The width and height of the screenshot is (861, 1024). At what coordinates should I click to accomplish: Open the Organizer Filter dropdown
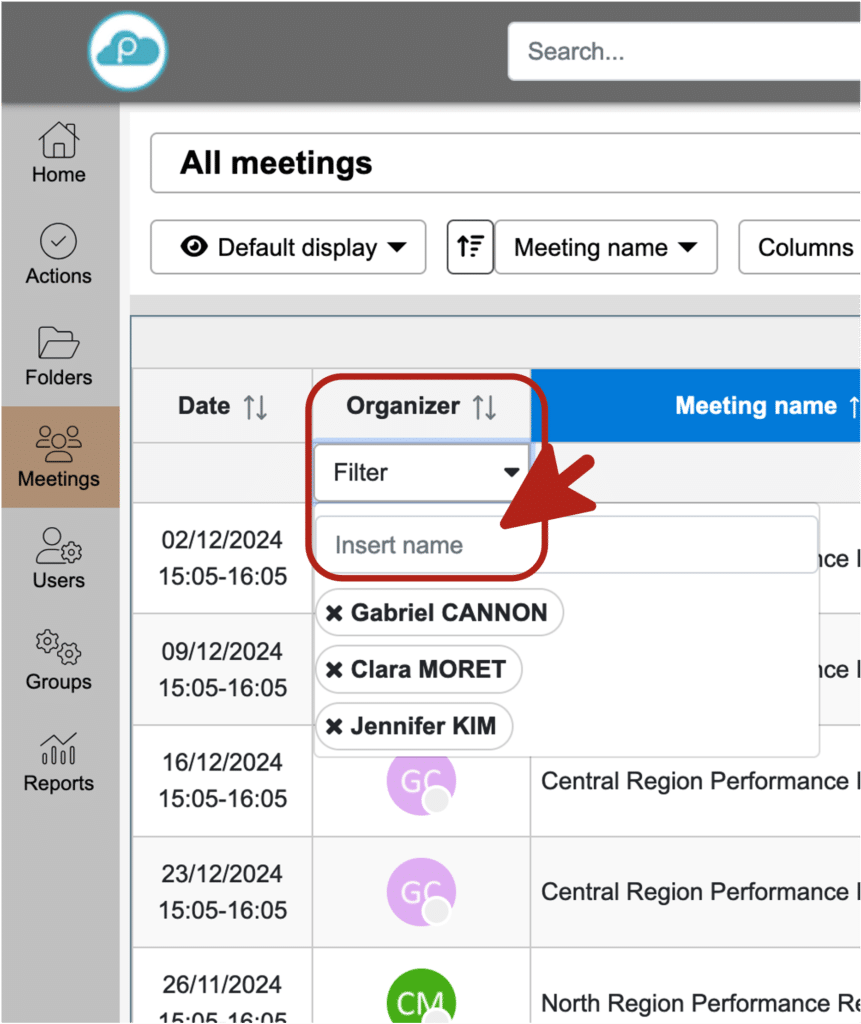point(421,472)
